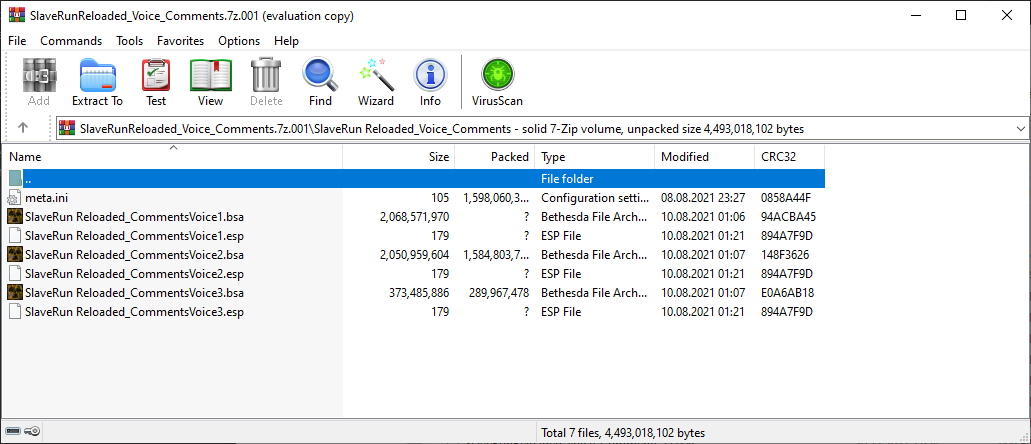
Task: Click the meta.ini file icon
Action: pyautogui.click(x=15, y=197)
